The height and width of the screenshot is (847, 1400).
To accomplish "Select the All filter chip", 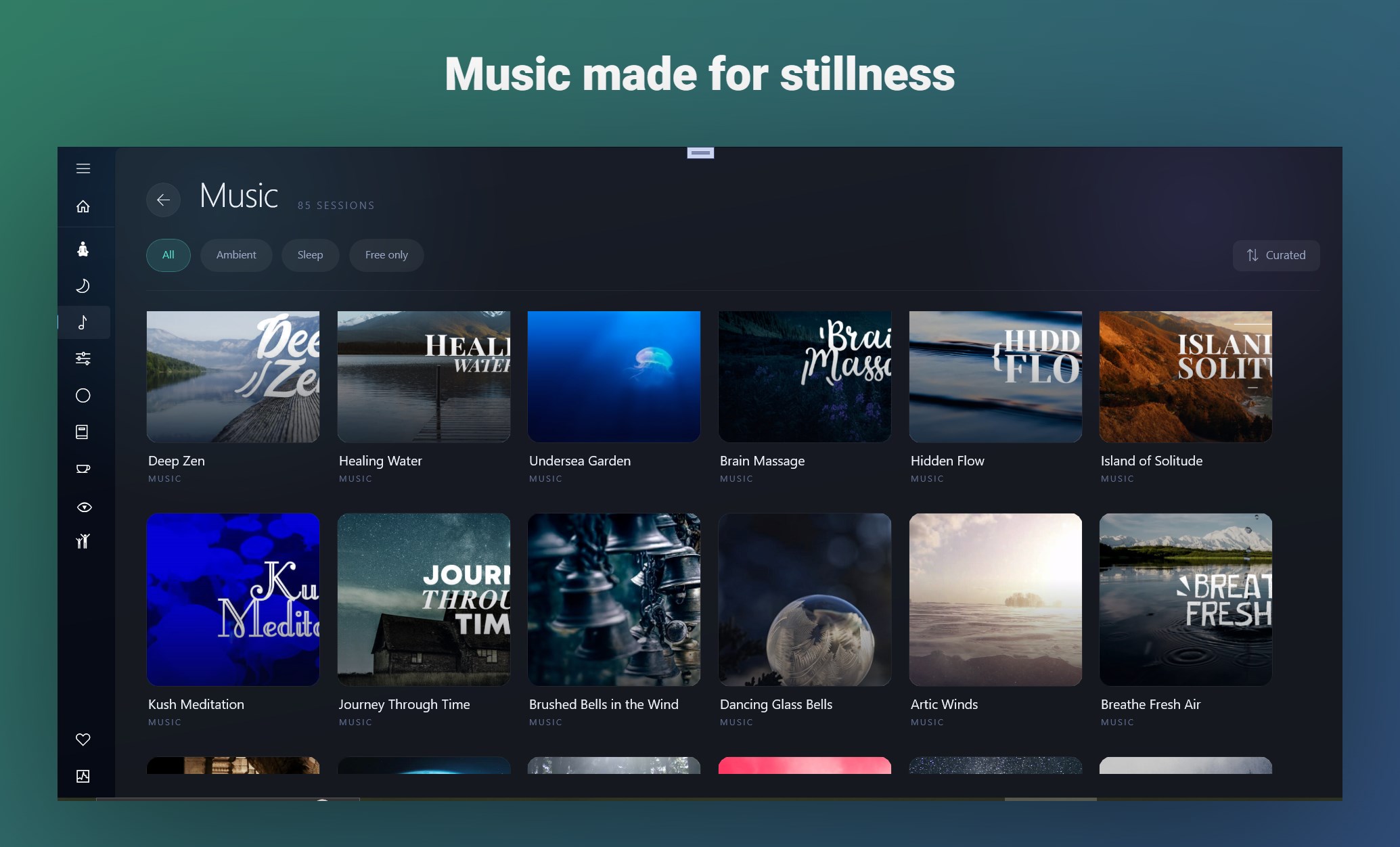I will [168, 255].
